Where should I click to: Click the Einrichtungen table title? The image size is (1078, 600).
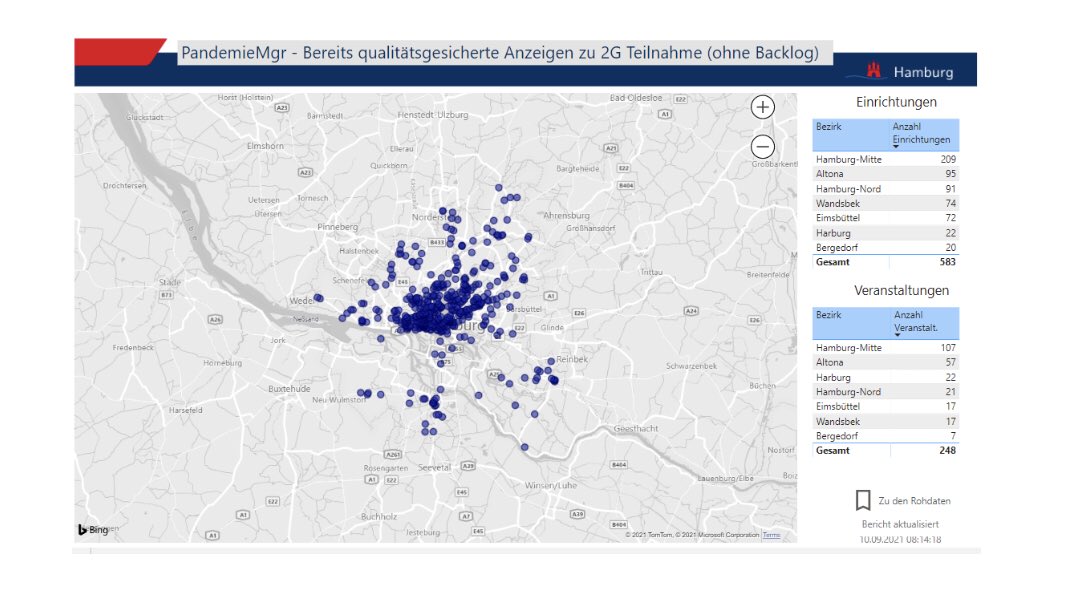896,102
